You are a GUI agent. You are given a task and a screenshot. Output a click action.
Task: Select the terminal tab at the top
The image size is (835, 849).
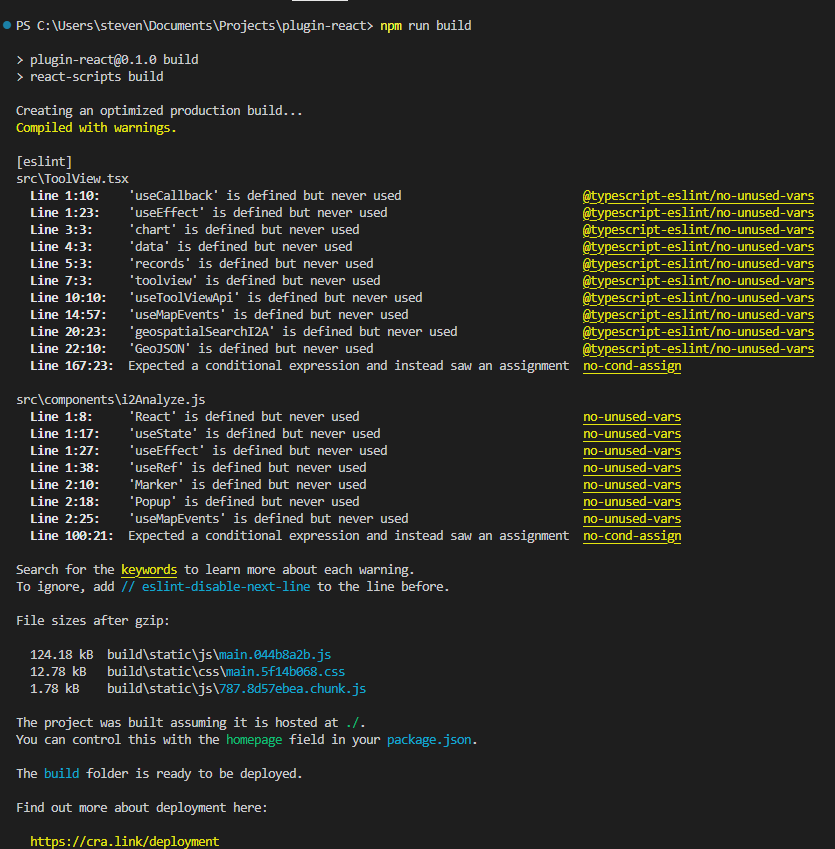click(319, 4)
